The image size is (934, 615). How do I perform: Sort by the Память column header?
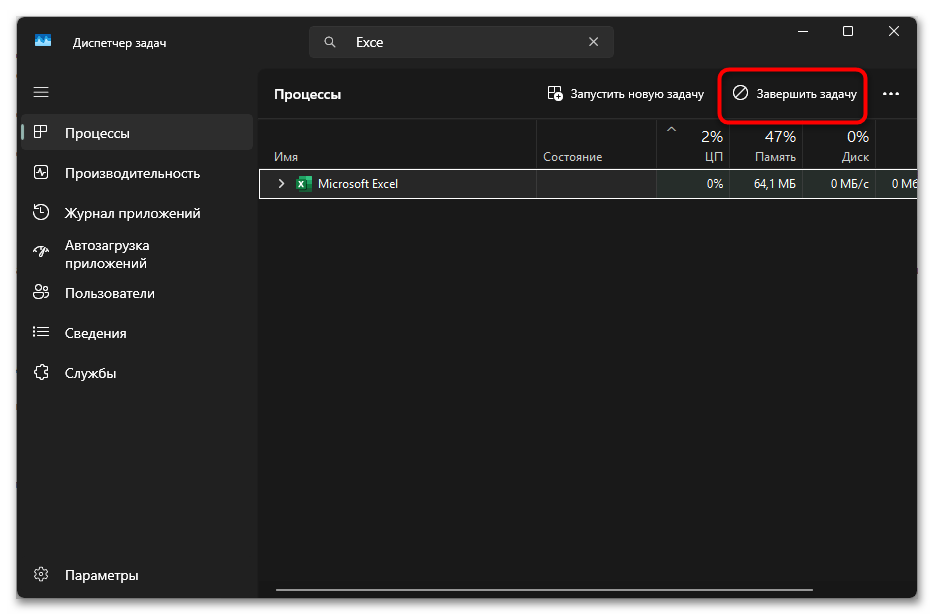pos(776,157)
